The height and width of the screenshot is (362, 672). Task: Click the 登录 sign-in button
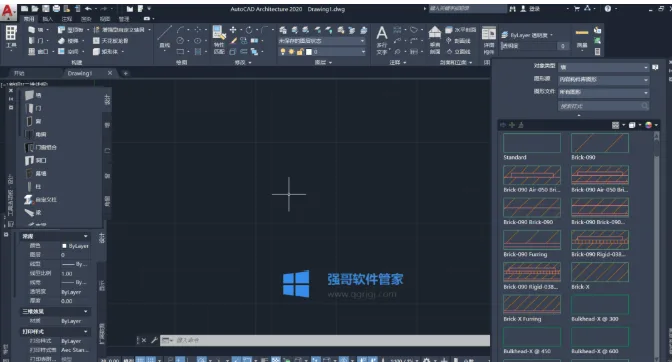[530, 9]
